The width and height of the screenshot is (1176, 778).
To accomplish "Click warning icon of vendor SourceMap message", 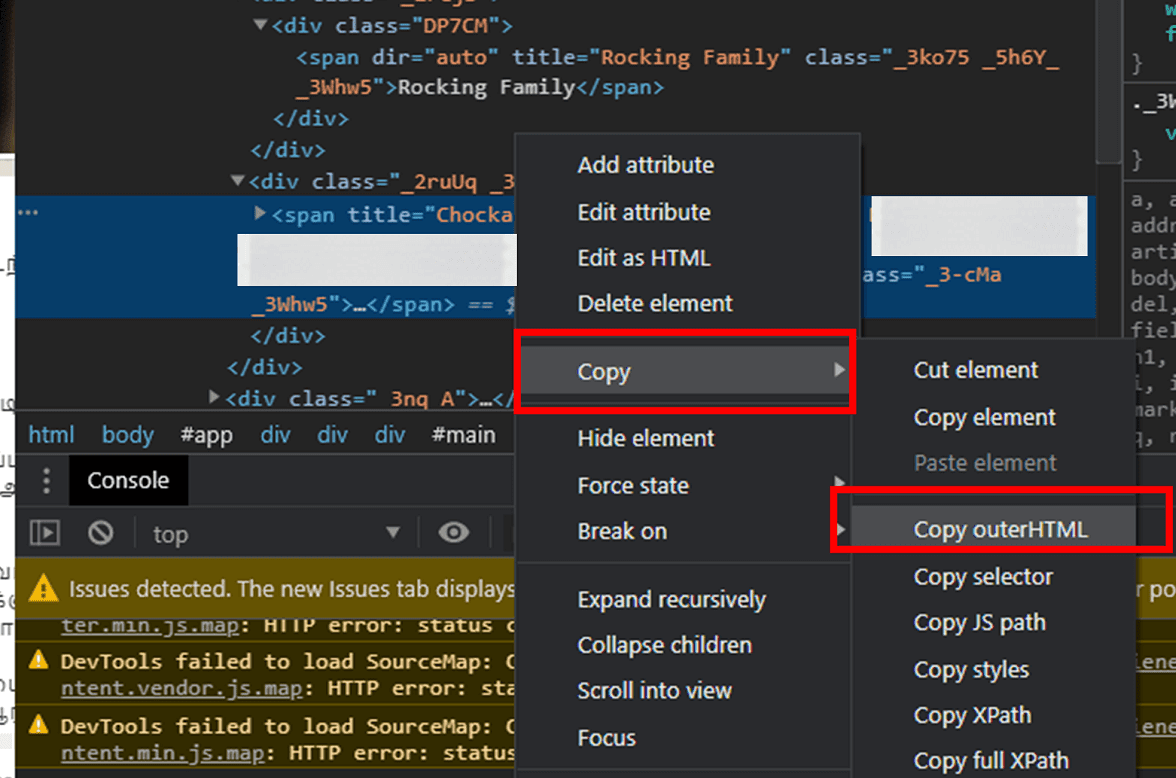I will (x=38, y=660).
